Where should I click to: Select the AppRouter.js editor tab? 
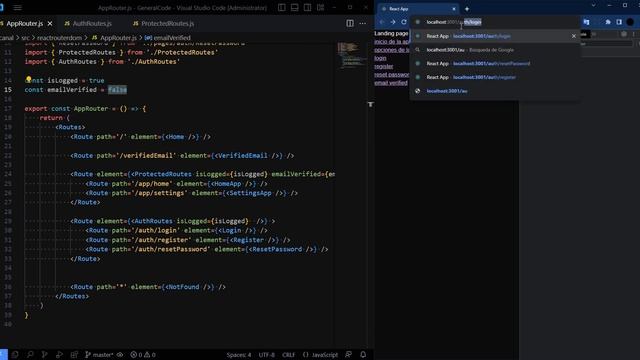pyautogui.click(x=24, y=24)
